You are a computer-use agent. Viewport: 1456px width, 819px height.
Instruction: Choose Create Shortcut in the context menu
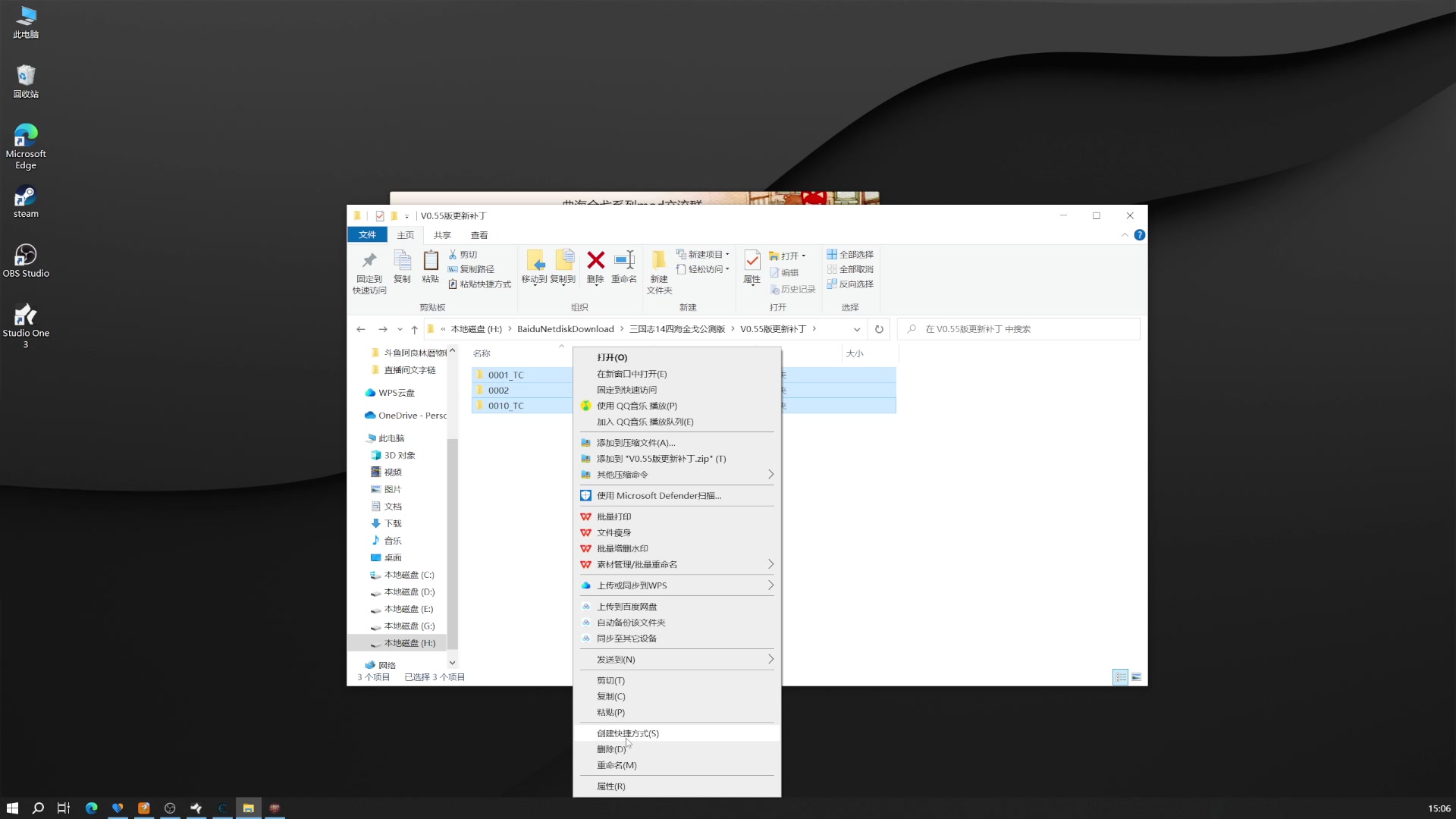[676, 733]
